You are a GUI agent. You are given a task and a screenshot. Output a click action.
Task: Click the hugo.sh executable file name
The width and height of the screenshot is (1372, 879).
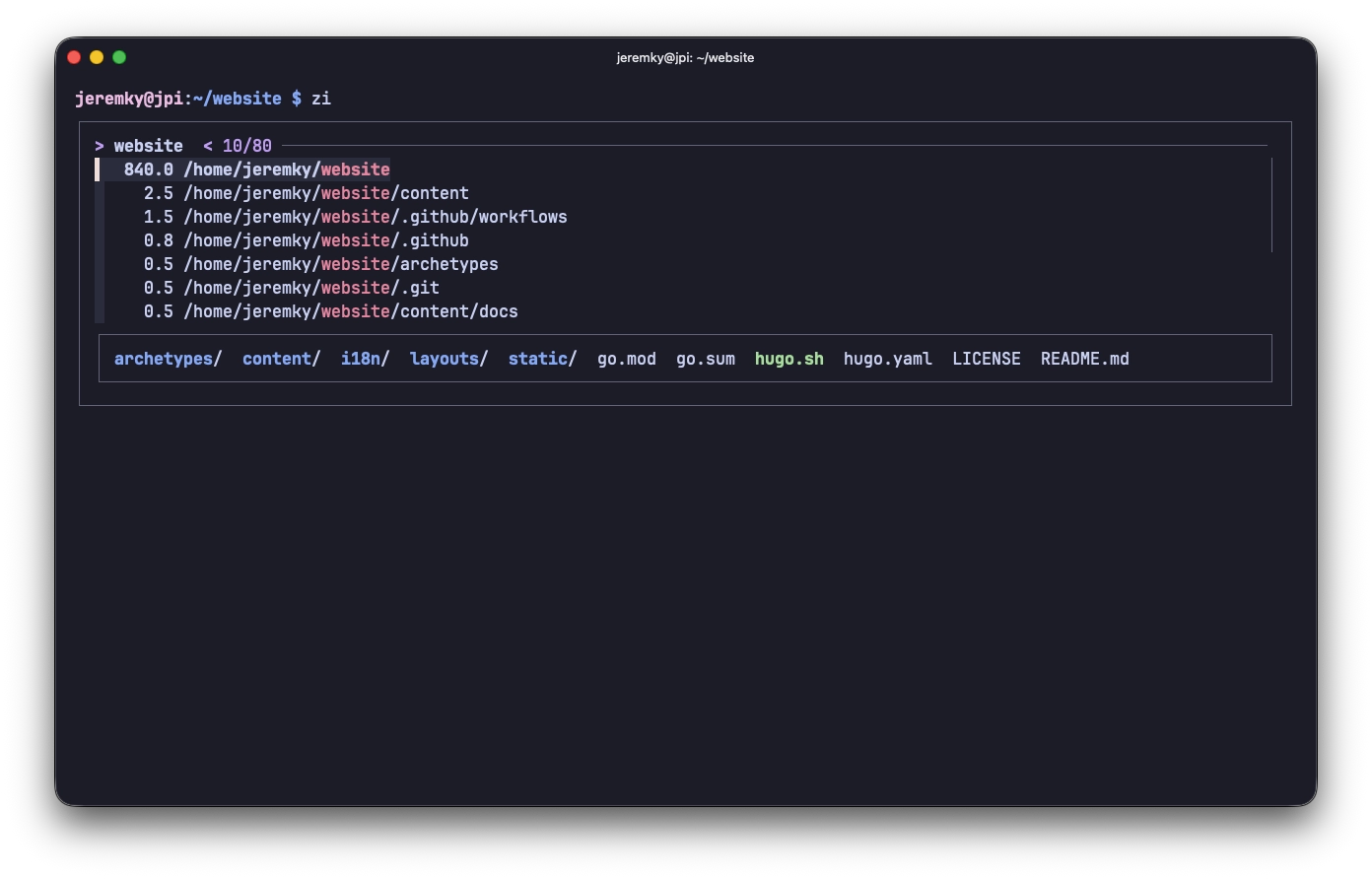[789, 359]
